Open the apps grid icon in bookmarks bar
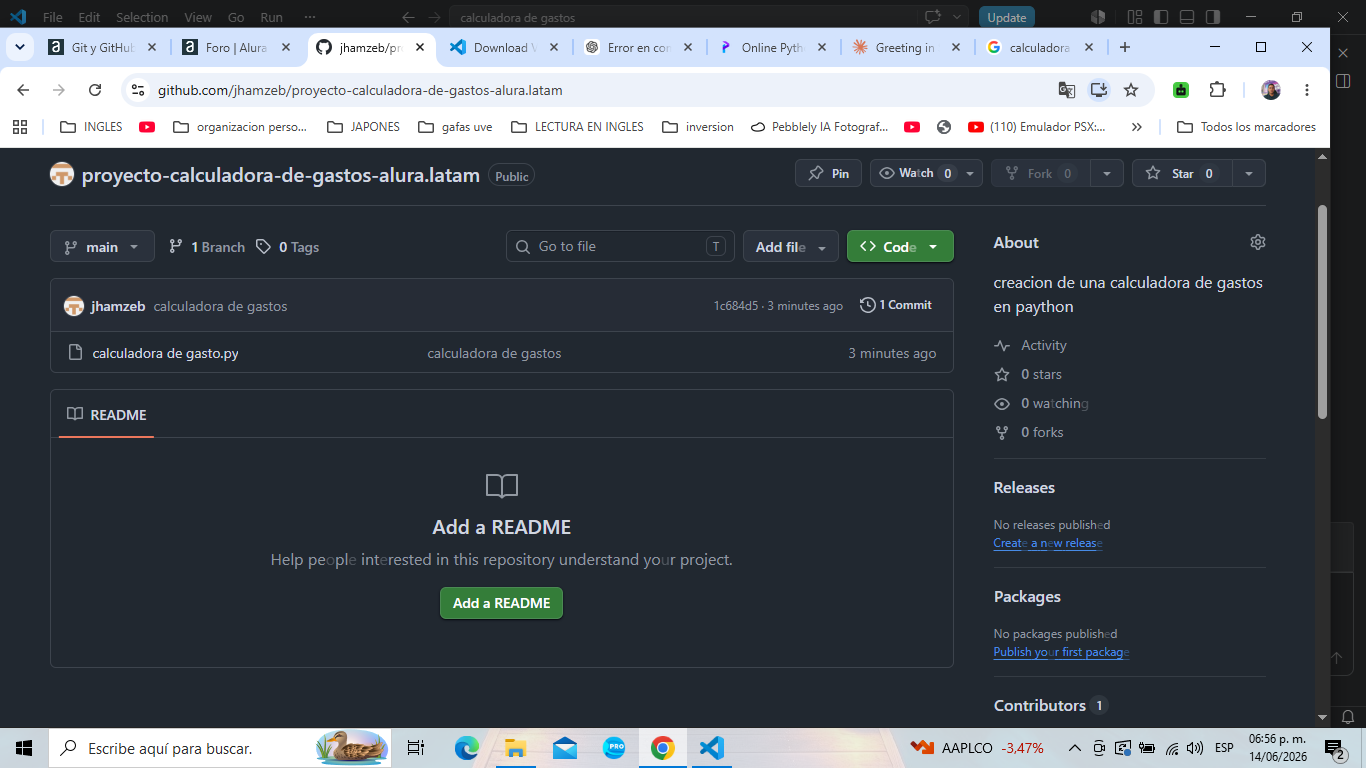 [20, 127]
